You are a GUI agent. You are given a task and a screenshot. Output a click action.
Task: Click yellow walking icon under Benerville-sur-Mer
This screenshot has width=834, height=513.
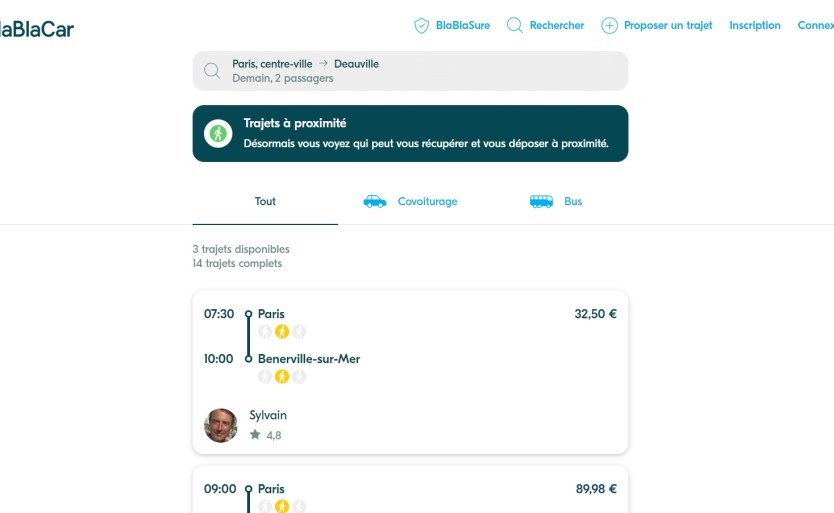[x=282, y=376]
